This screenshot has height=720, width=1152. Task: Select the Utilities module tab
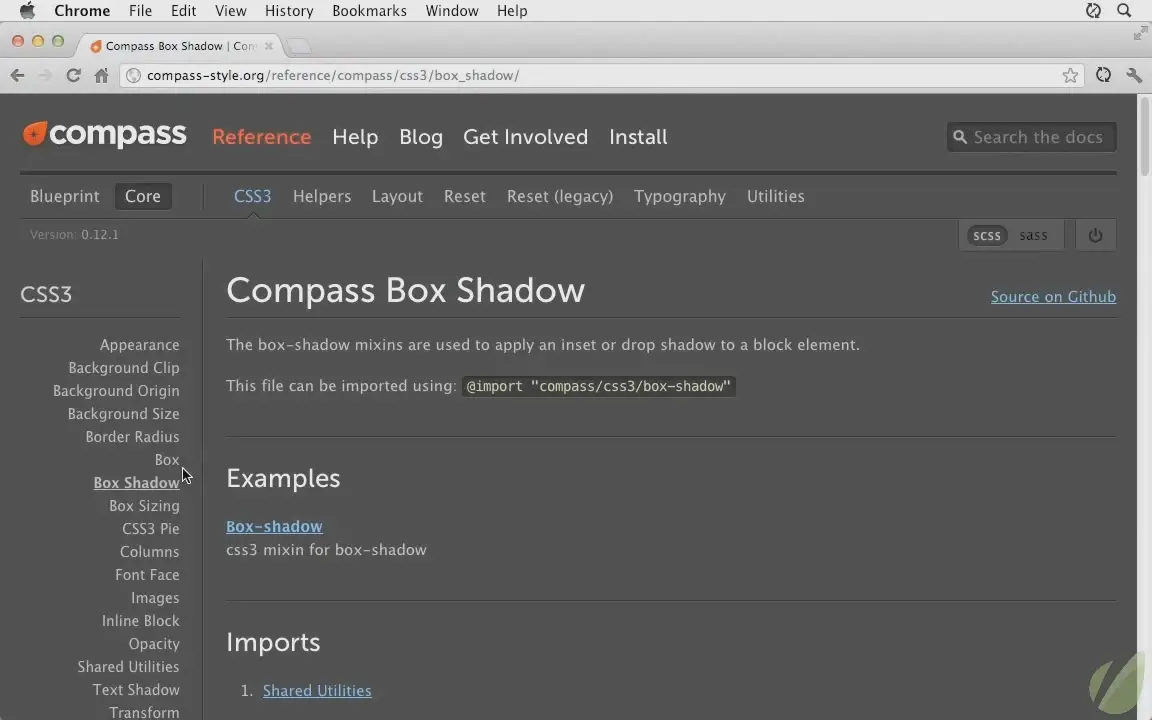pos(776,196)
